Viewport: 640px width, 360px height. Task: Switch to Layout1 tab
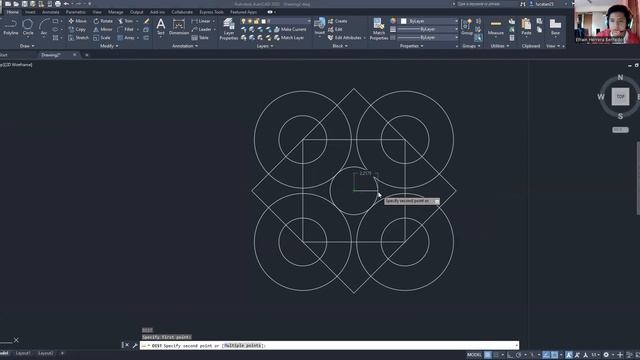tap(23, 353)
